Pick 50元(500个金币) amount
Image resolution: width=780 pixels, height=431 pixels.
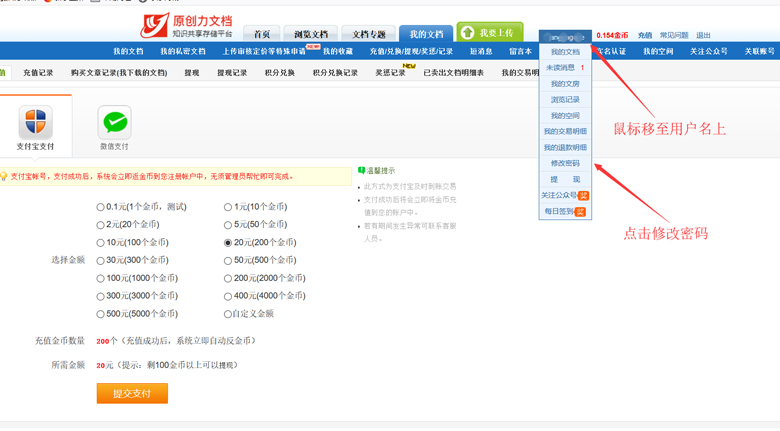(x=228, y=261)
